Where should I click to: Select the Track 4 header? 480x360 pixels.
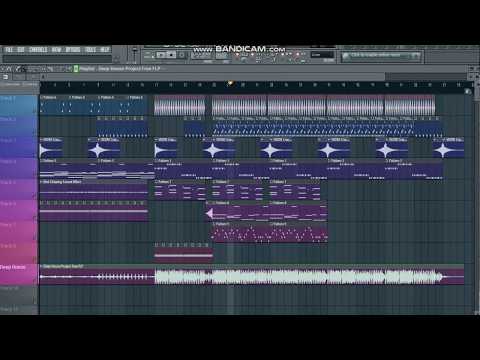[19, 168]
